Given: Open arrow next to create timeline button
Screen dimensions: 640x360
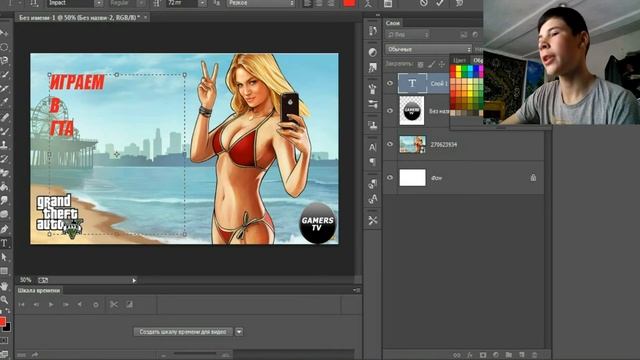Looking at the screenshot, I should pos(239,332).
